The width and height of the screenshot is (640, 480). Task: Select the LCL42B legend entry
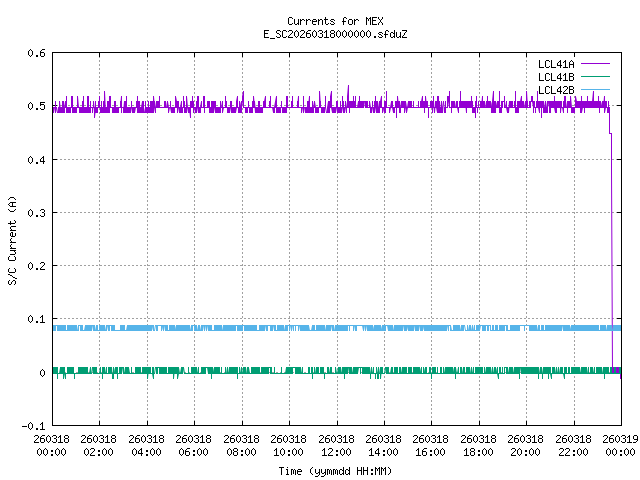coord(555,90)
